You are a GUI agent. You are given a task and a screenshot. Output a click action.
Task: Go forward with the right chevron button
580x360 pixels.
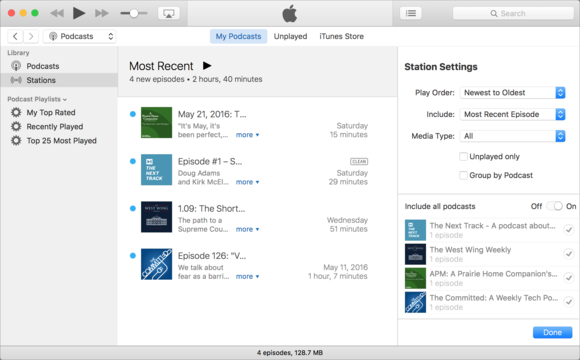(31, 36)
